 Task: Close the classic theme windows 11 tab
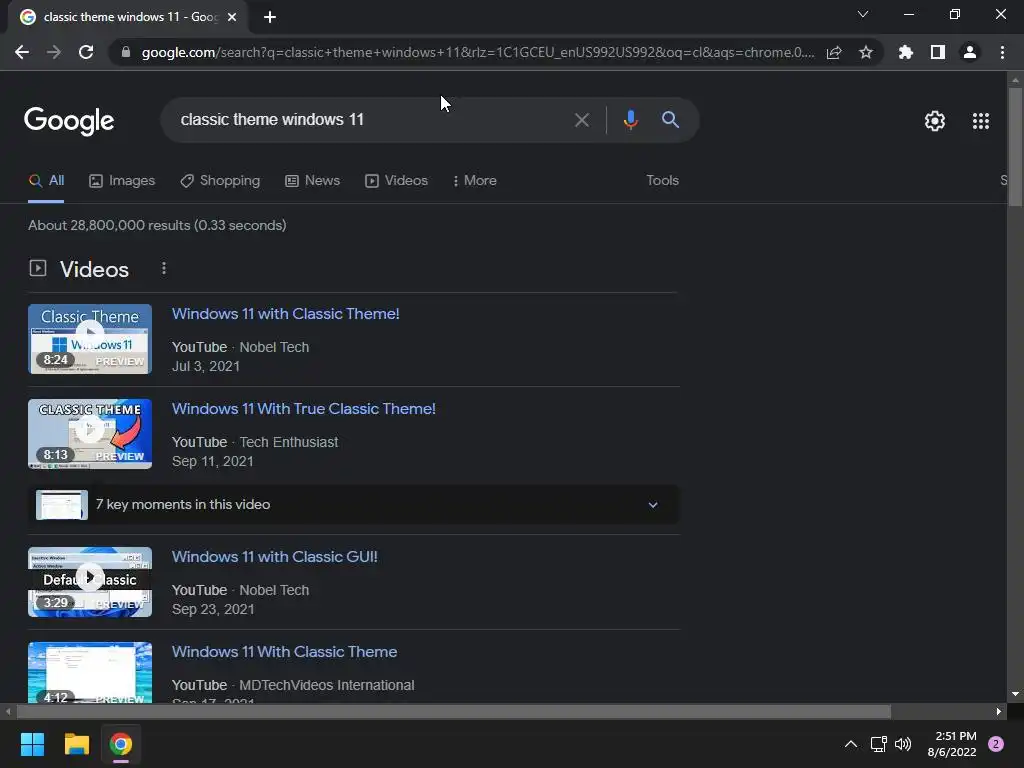pyautogui.click(x=232, y=17)
